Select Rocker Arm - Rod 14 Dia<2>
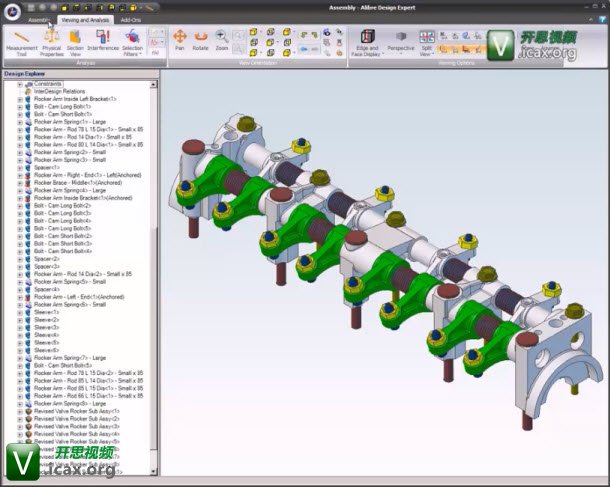610x487 pixels. point(83,274)
